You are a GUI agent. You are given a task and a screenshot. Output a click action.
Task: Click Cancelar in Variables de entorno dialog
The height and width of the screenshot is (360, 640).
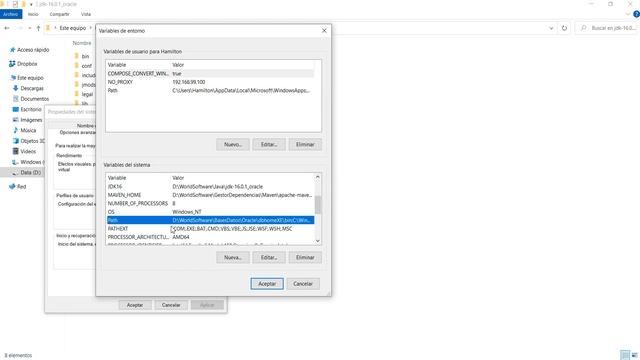[303, 284]
